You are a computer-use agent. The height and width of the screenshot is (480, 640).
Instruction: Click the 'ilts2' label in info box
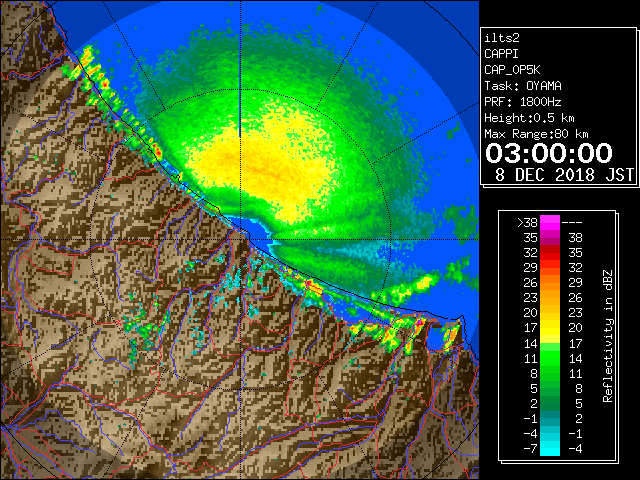click(x=502, y=38)
